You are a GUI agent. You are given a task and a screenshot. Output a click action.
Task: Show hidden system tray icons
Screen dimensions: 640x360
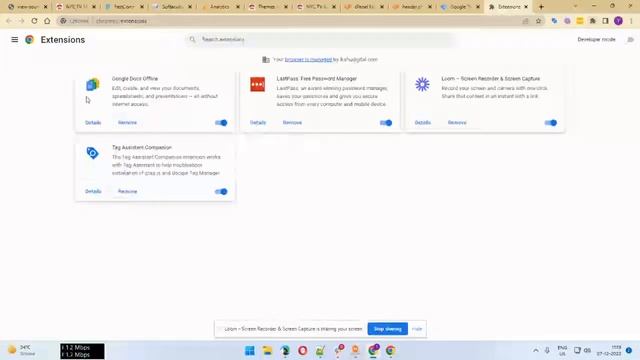(x=536, y=350)
